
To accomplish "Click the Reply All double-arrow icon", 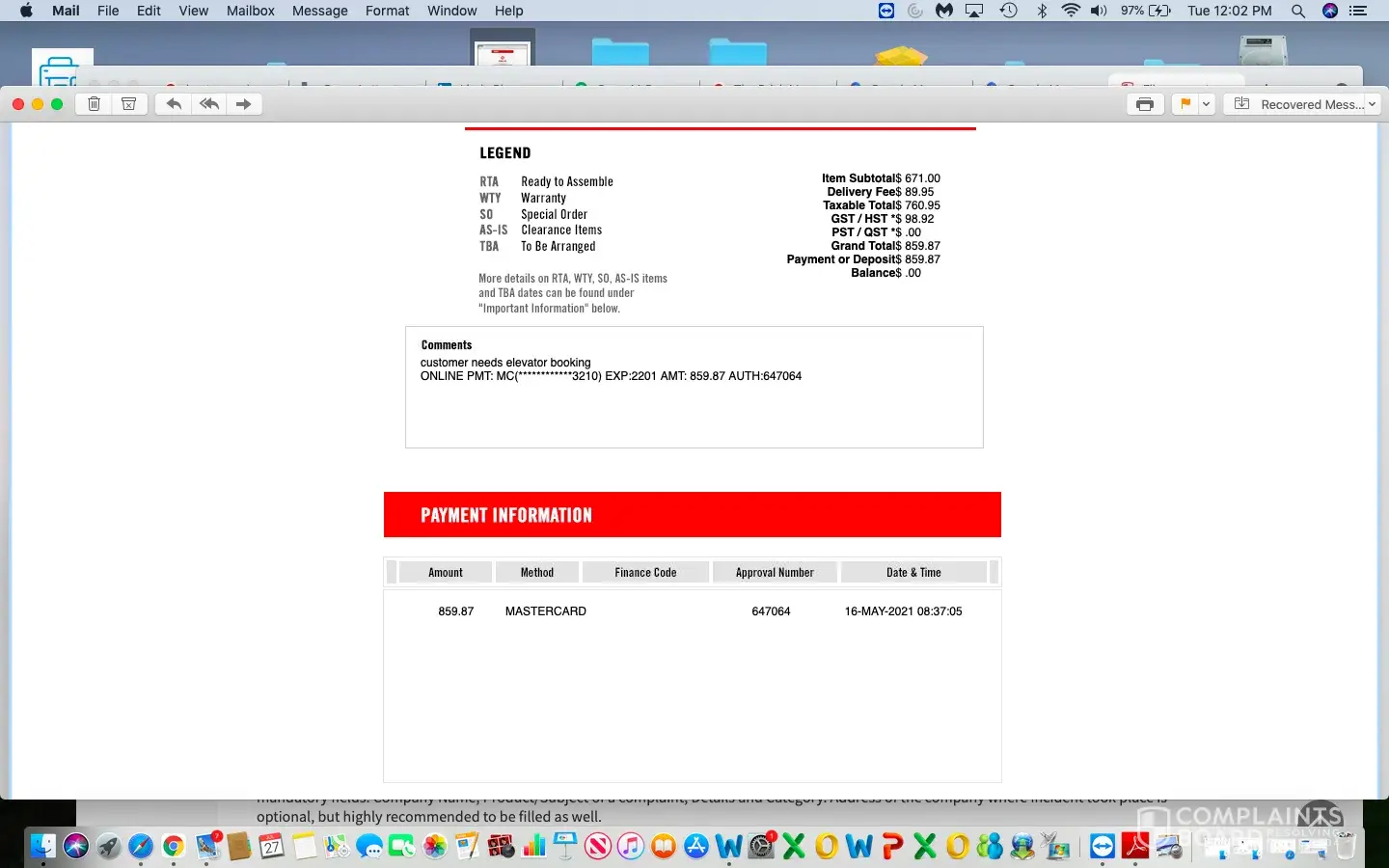I will (x=208, y=104).
